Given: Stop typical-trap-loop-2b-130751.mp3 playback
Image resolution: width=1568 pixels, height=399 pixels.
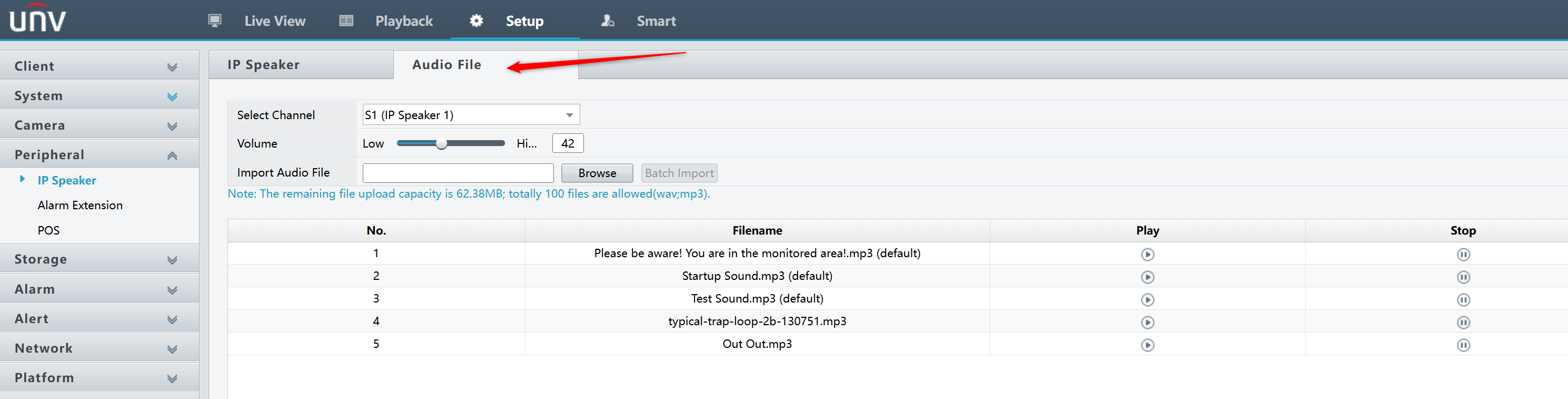Looking at the screenshot, I should [x=1463, y=322].
